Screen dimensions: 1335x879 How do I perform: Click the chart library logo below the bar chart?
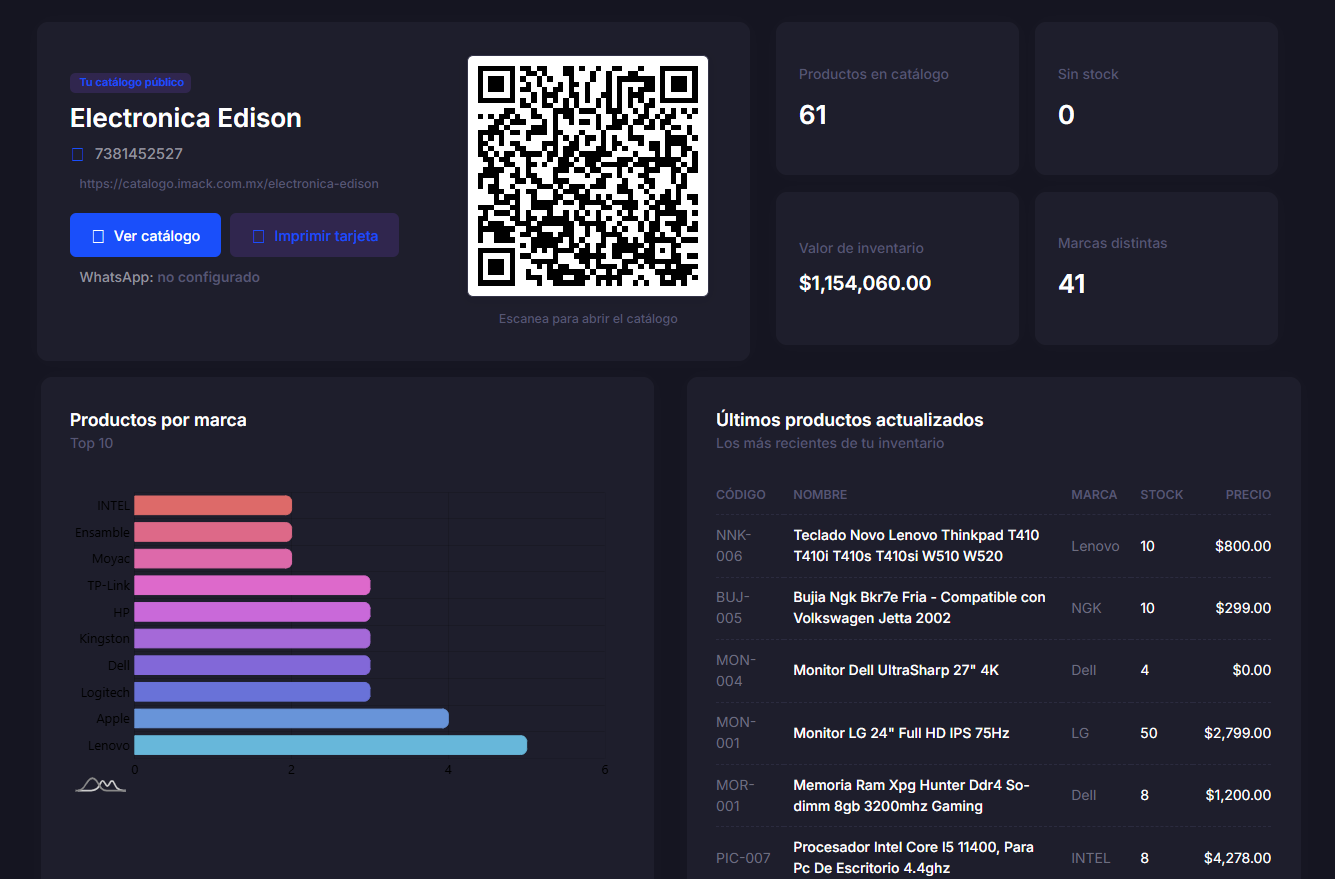tap(101, 784)
